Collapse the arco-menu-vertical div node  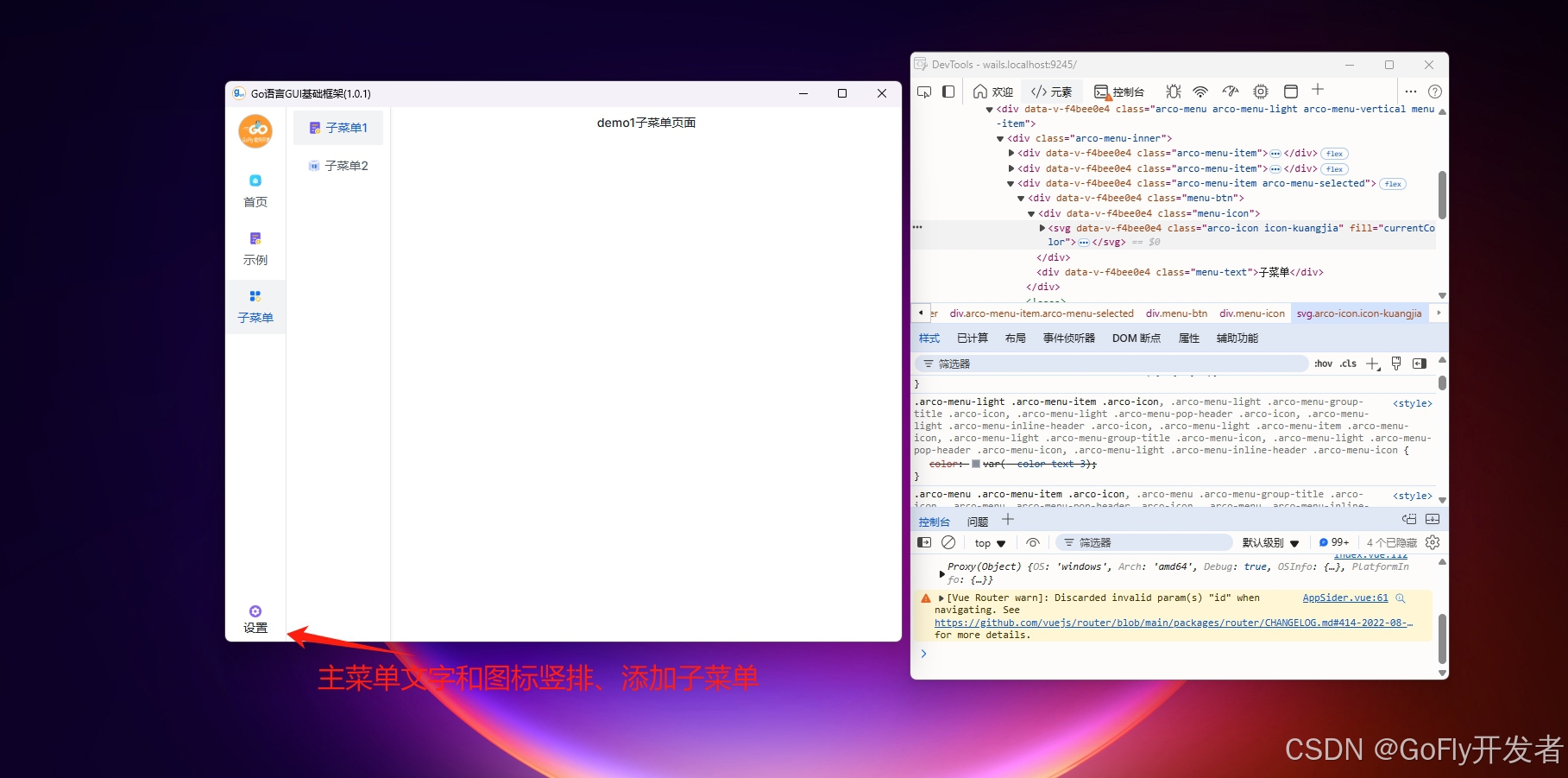click(x=990, y=110)
